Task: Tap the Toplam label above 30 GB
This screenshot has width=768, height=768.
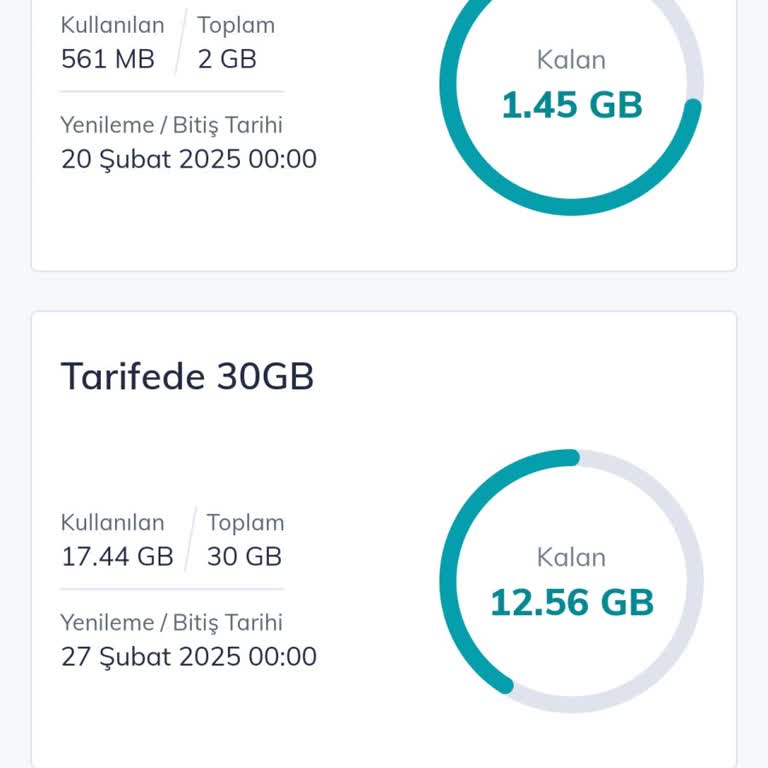Action: (245, 522)
